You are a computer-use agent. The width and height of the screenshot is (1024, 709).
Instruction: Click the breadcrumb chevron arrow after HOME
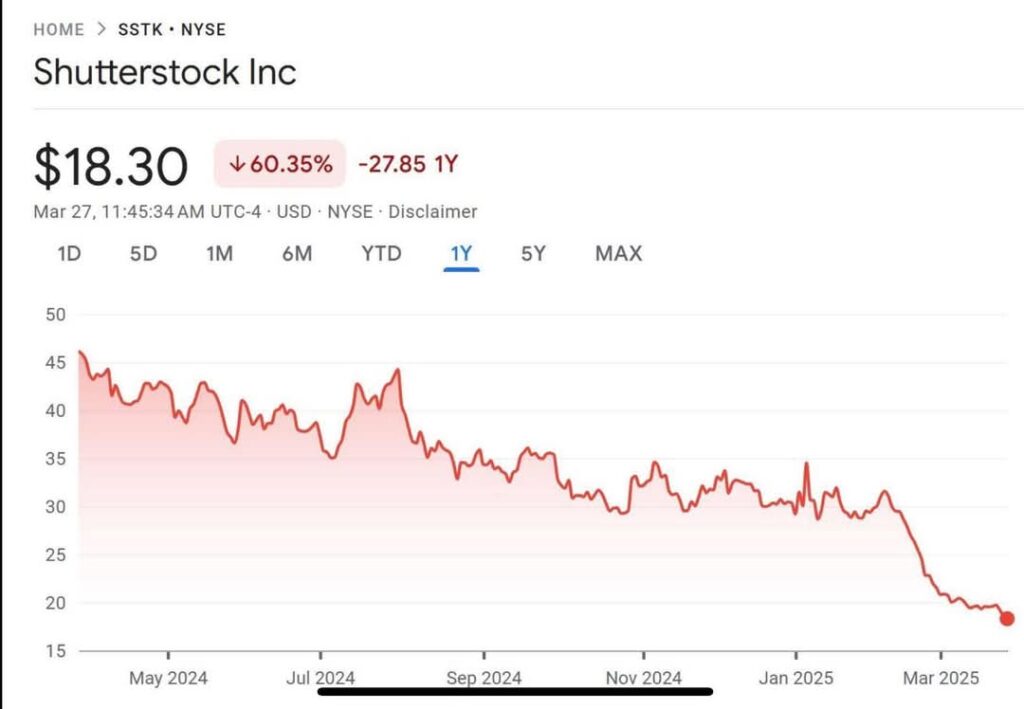coord(101,29)
